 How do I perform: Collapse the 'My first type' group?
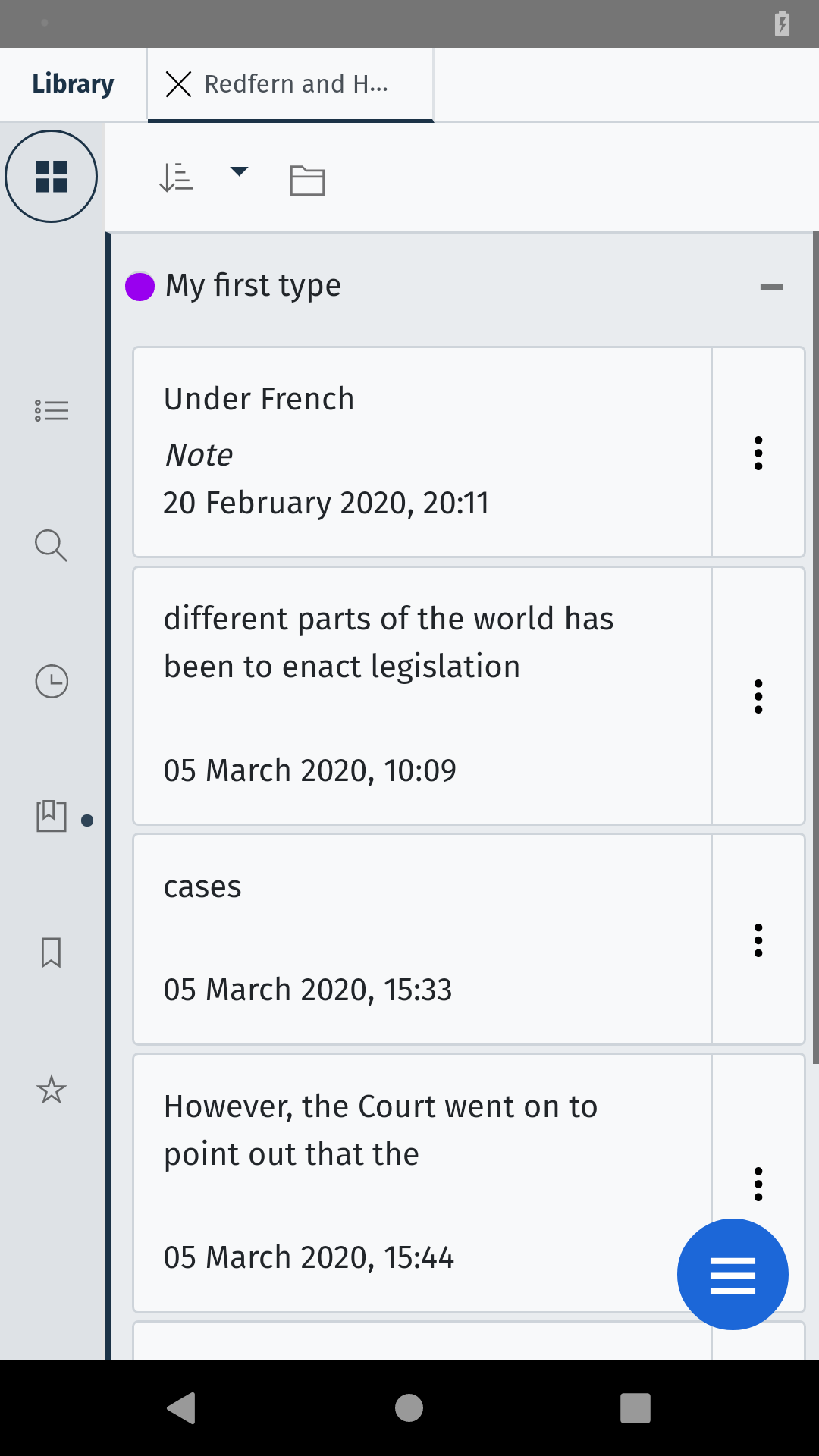[x=771, y=287]
